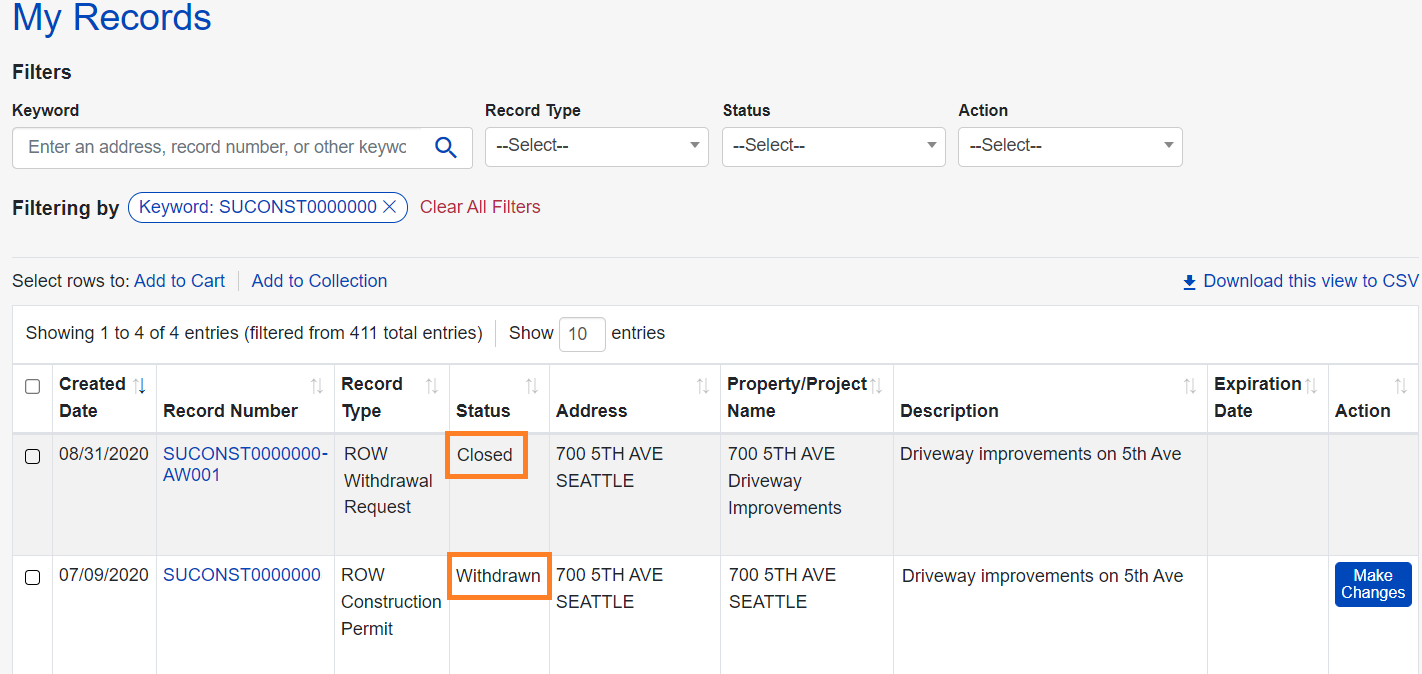Sort by Status column arrows
Image resolution: width=1422 pixels, height=674 pixels.
(x=532, y=385)
